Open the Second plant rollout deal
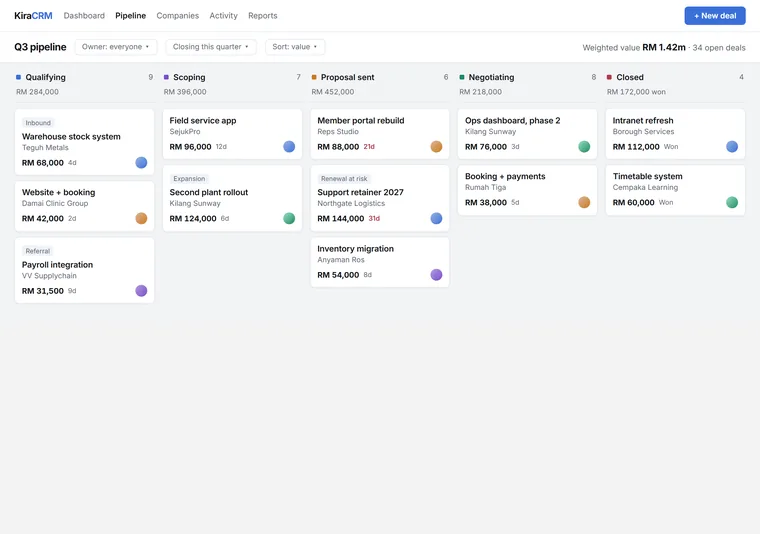The width and height of the screenshot is (760, 534). click(x=232, y=198)
